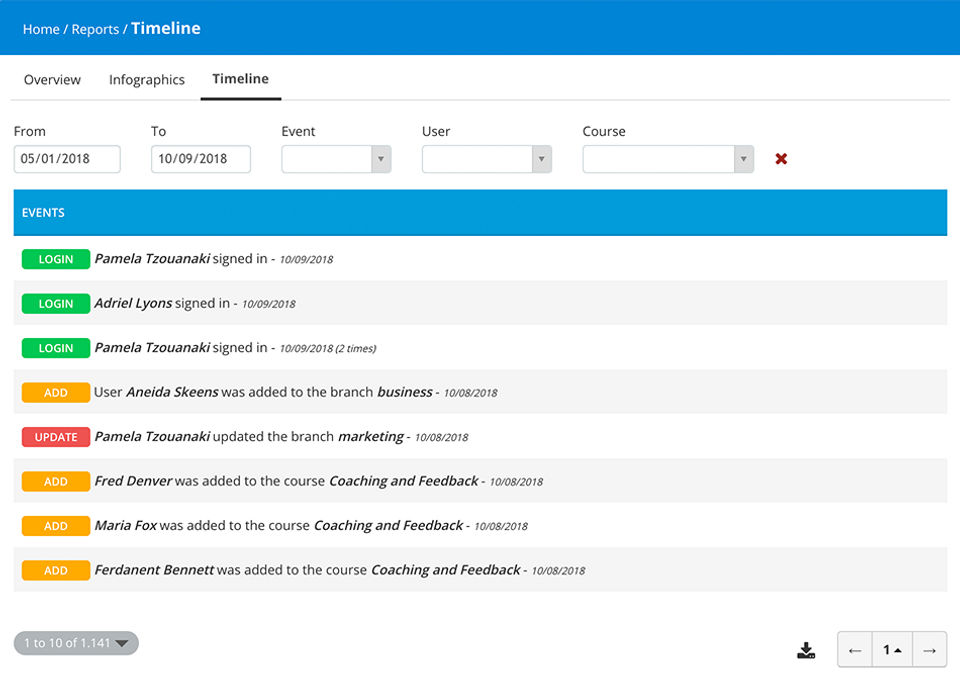Click ADD badge for Aneida Skeens
Viewport: 960px width, 687px height.
point(56,393)
